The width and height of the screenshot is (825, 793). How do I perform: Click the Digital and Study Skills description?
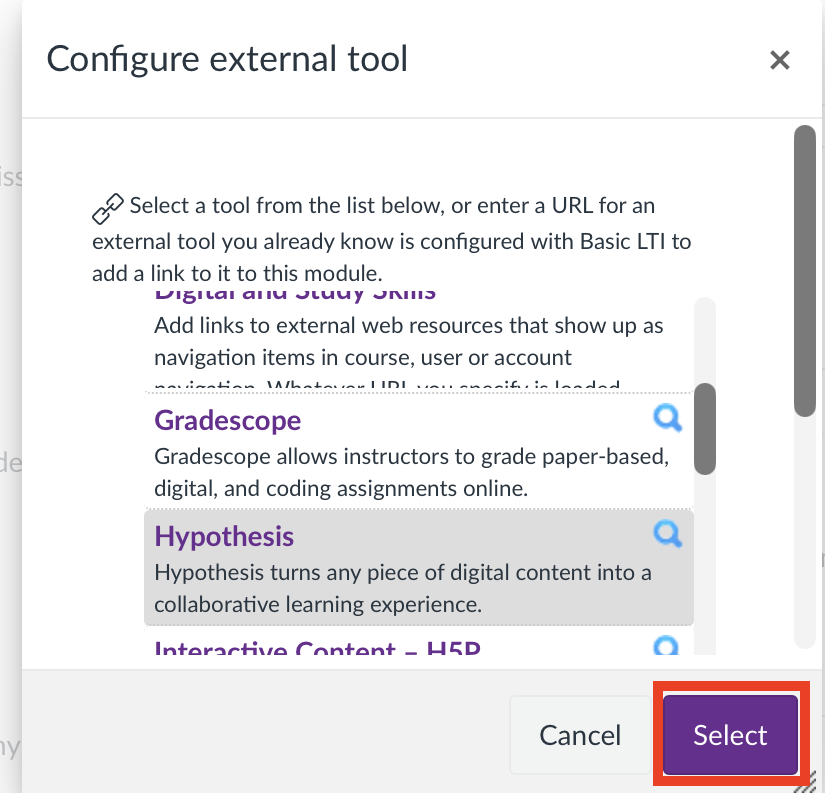point(408,342)
